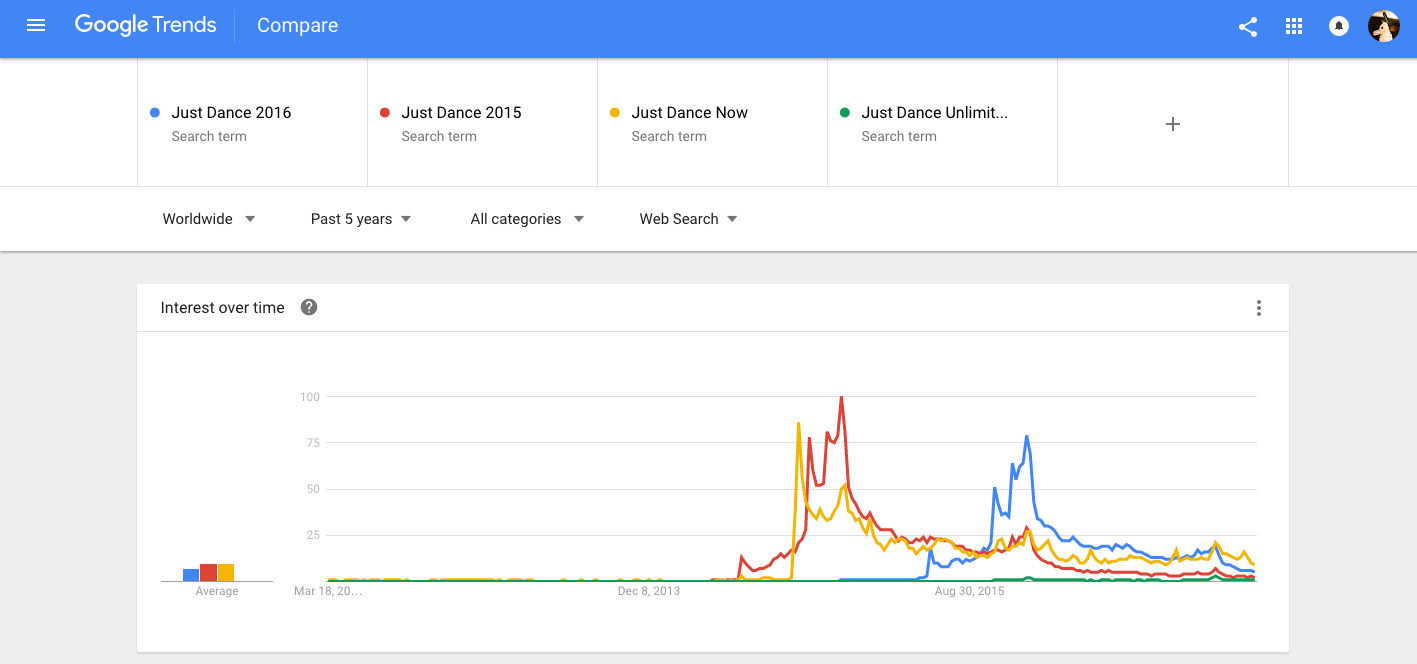
Task: Edit the Just Dance Unlimited term
Action: click(934, 113)
